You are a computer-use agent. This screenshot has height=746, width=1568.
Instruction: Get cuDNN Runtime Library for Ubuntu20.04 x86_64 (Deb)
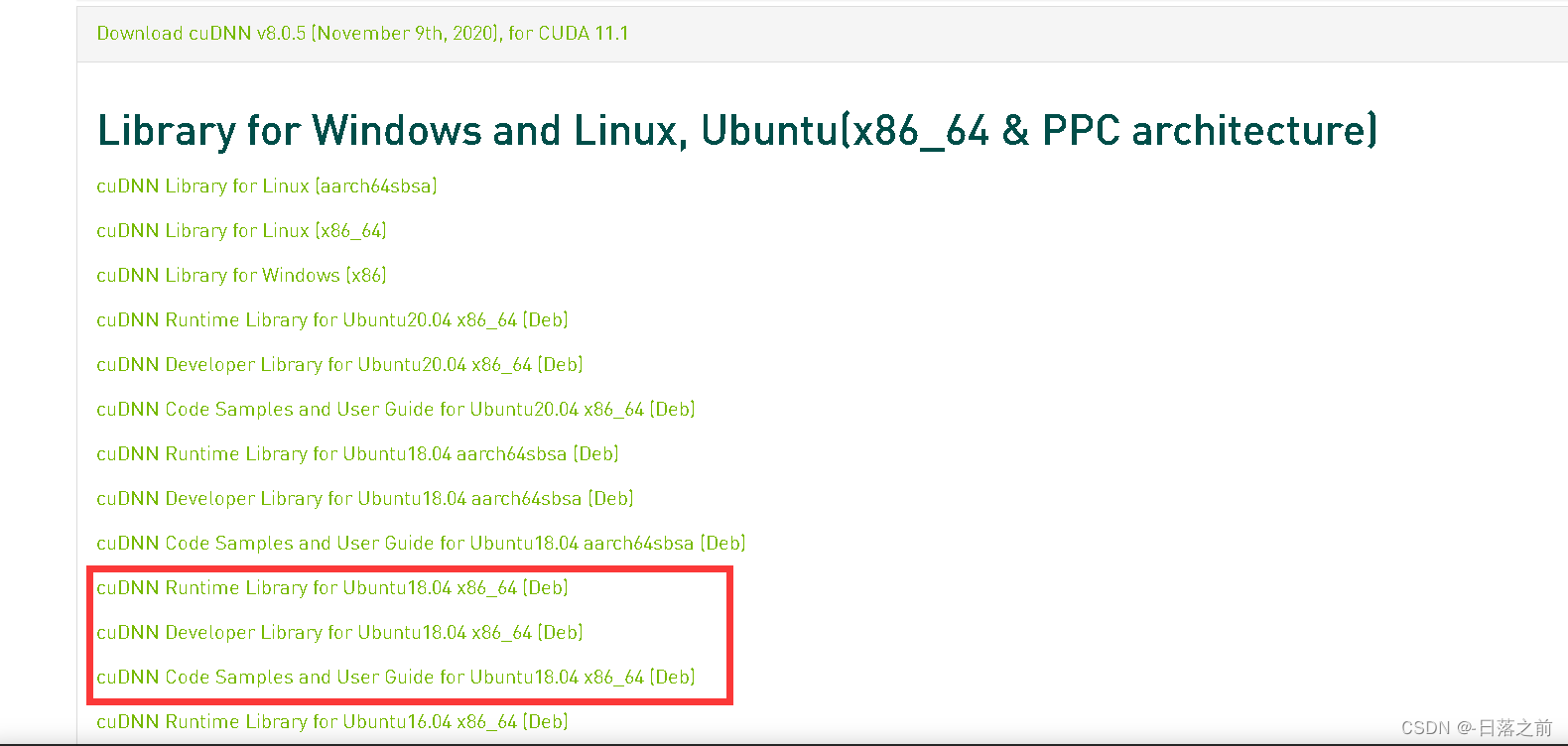click(332, 319)
